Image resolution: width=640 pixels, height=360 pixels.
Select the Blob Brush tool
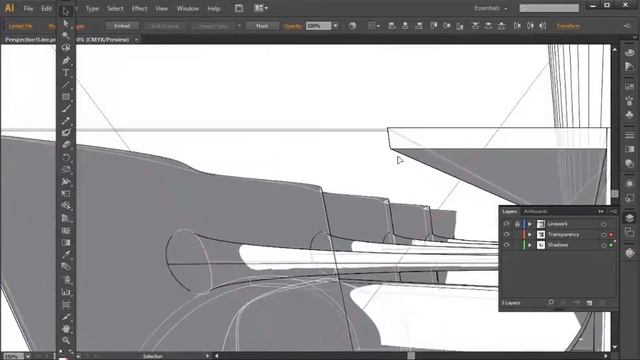66,133
